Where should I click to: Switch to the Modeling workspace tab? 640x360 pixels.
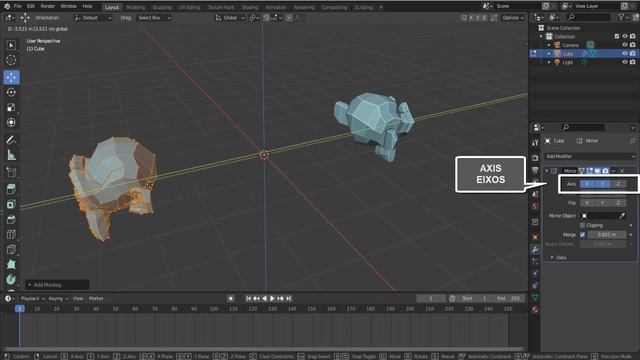tap(136, 7)
